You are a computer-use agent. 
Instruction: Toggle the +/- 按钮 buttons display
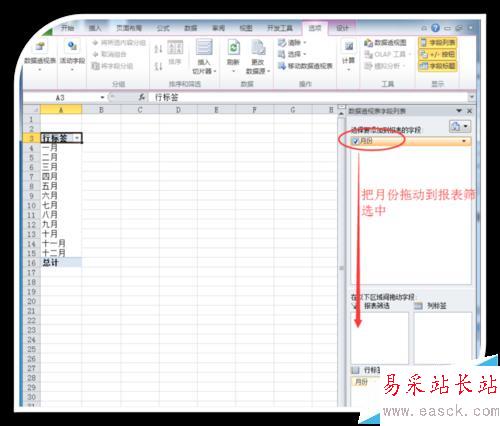(438, 54)
